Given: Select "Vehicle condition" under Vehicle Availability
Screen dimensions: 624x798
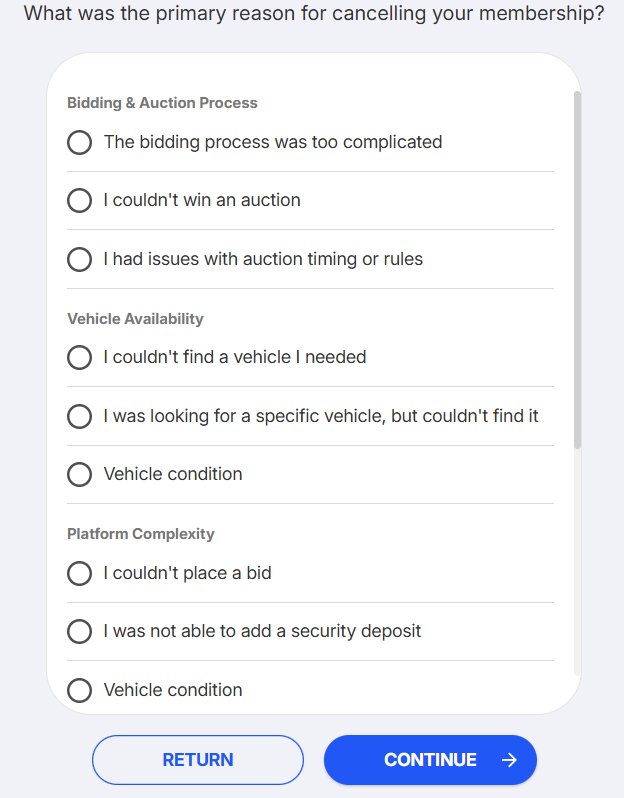Looking at the screenshot, I should pyautogui.click(x=80, y=474).
